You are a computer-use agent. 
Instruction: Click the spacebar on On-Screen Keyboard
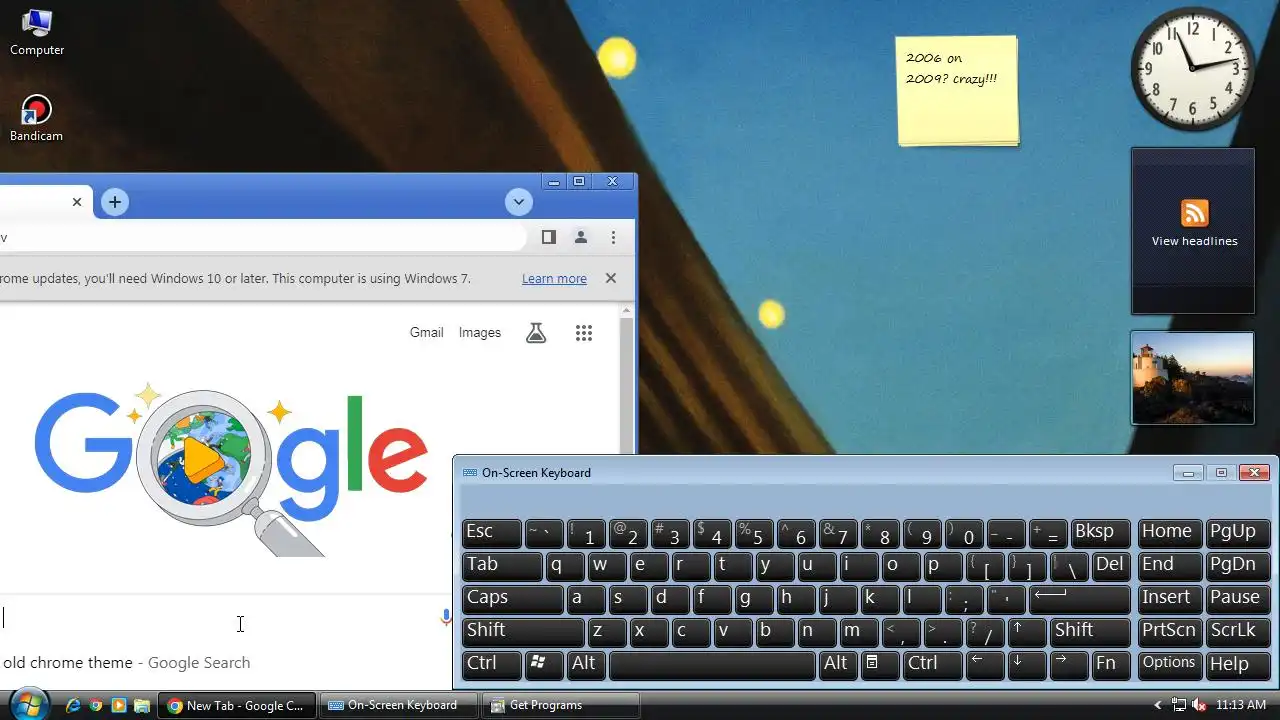(x=712, y=665)
